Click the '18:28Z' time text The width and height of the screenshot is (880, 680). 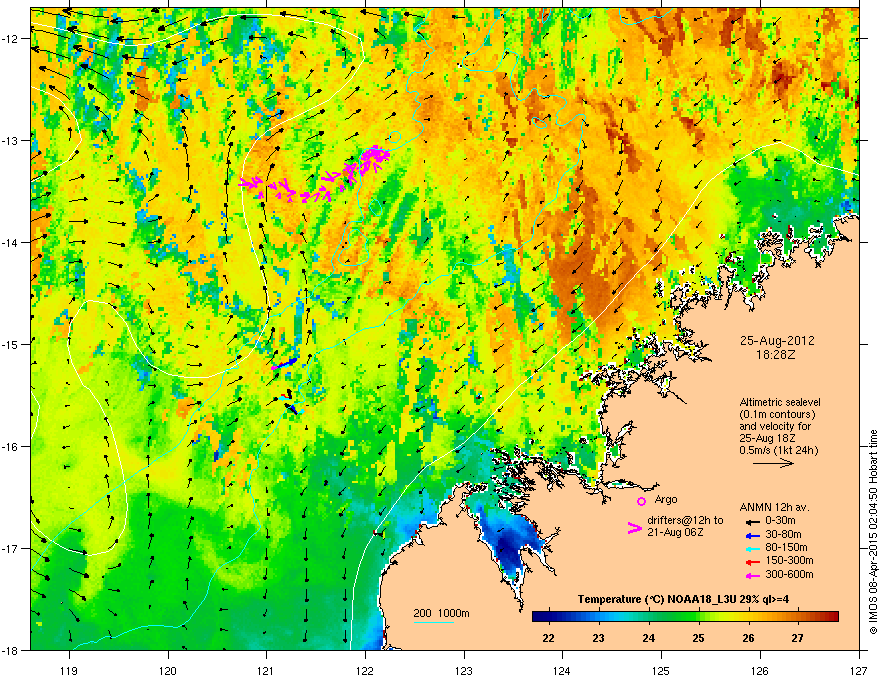(x=777, y=355)
